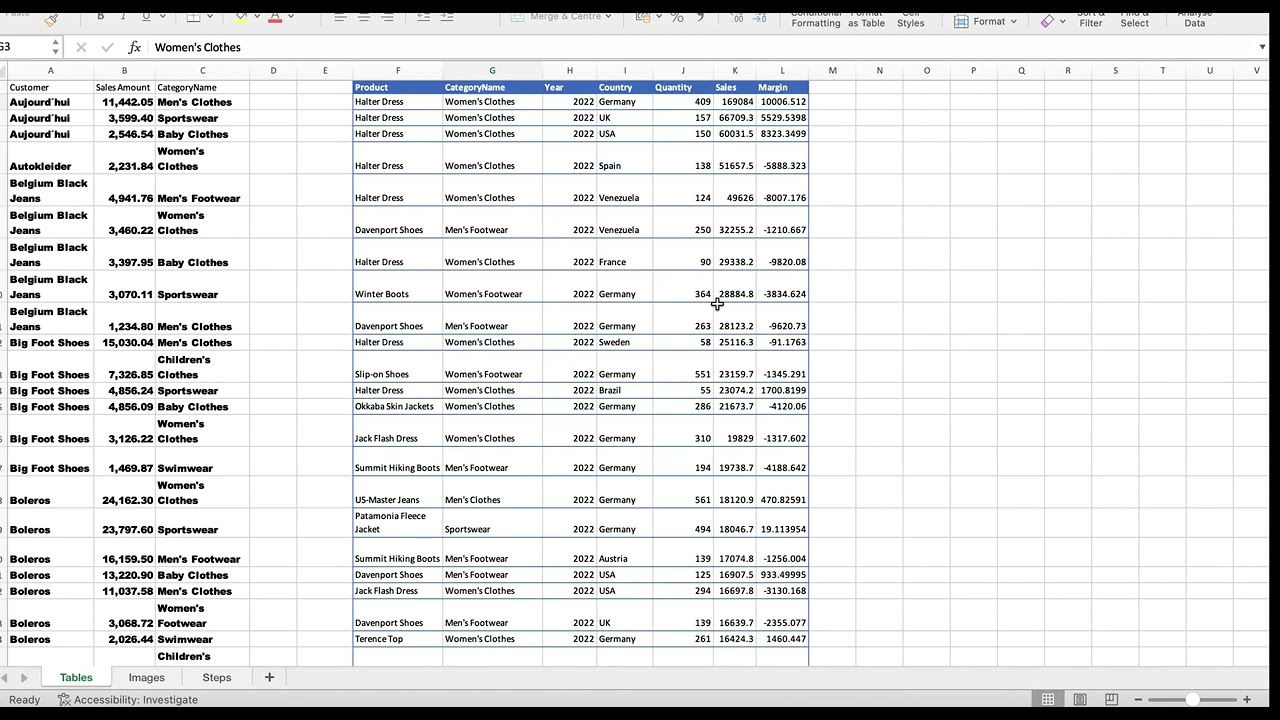The height and width of the screenshot is (720, 1280).
Task: Open Conditional Formatting menu
Action: tap(816, 19)
